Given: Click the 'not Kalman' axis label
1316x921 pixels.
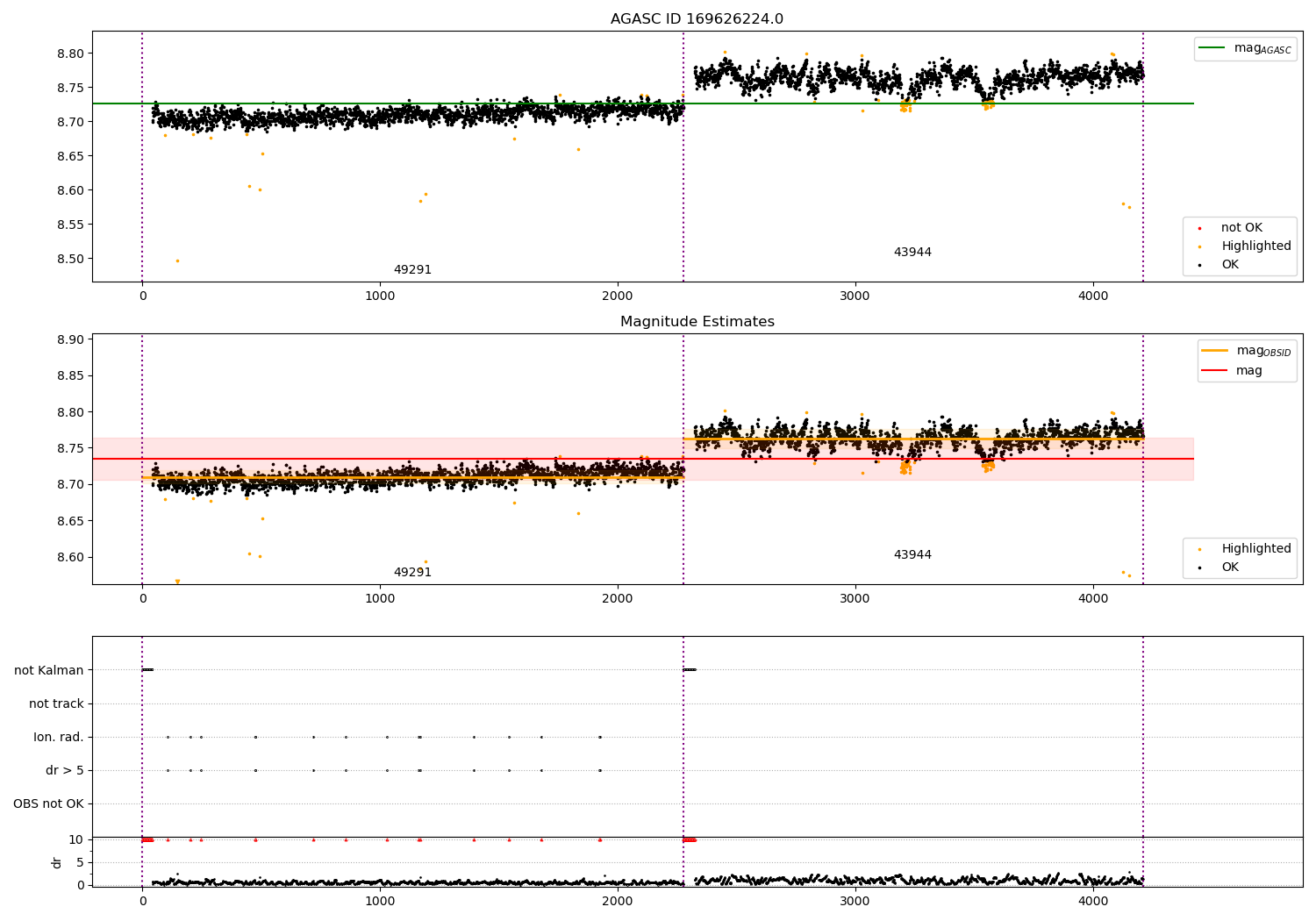Looking at the screenshot, I should (x=49, y=670).
